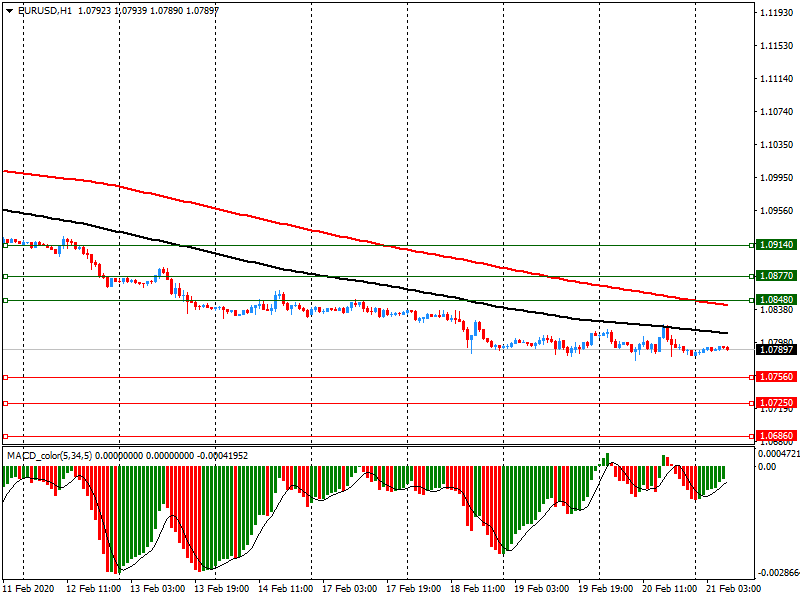The image size is (800, 600).
Task: Select the square handle of the 1.08480 line
Action: tap(6, 300)
